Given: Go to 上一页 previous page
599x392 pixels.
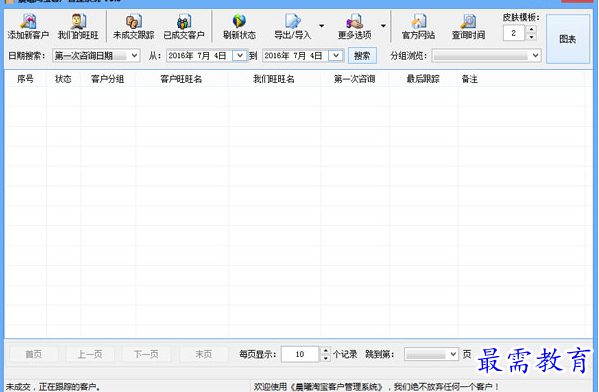Looking at the screenshot, I should coord(90,355).
